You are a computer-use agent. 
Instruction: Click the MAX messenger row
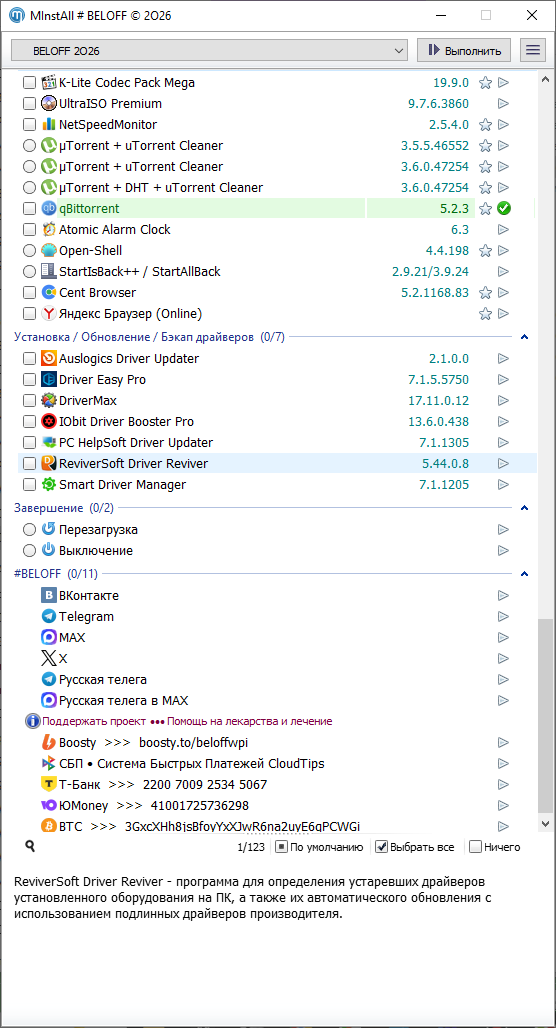point(277,637)
